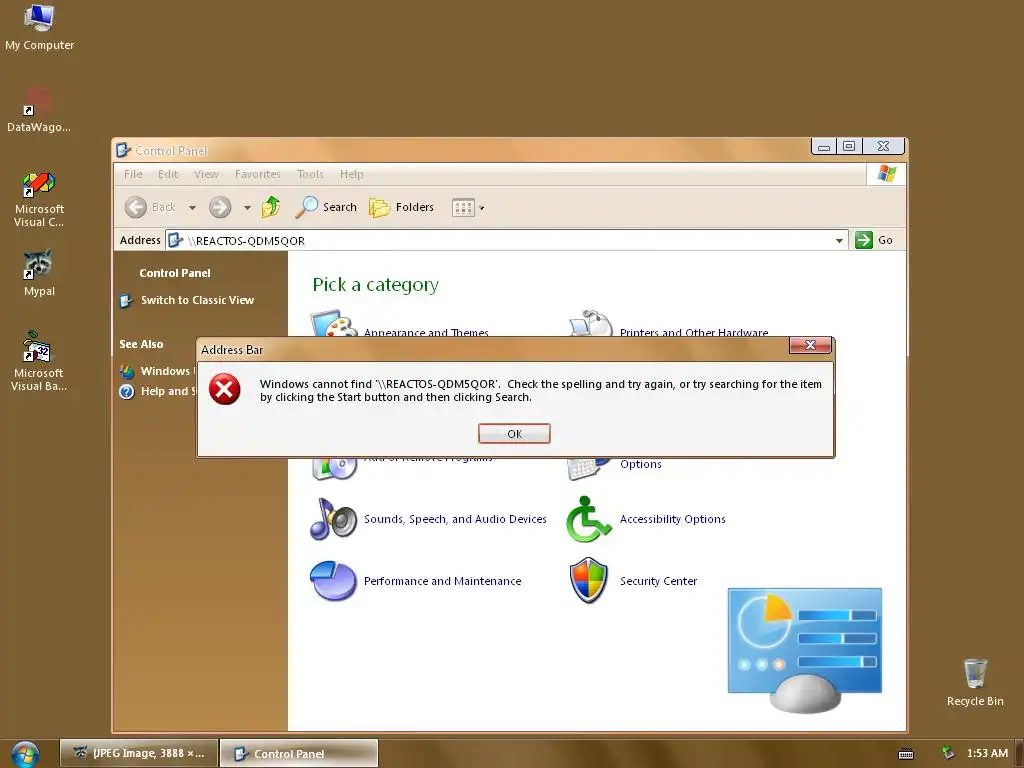The image size is (1024, 768).
Task: Click the Sounds, Speech, and Audio Devices link
Action: (455, 519)
